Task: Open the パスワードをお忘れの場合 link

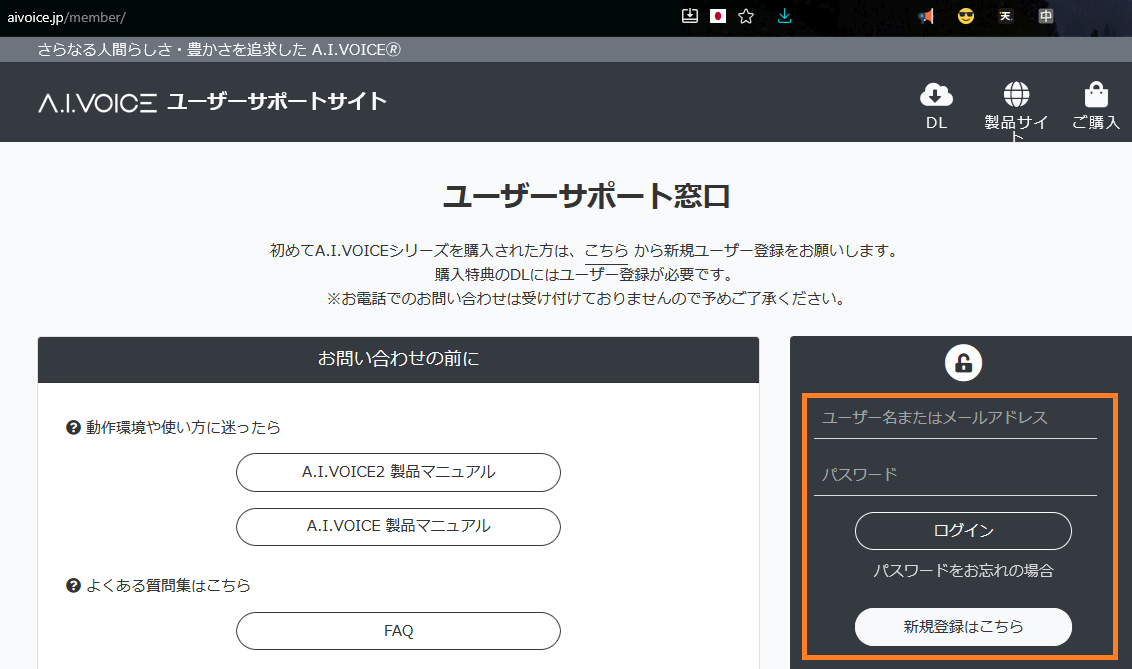Action: pos(963,571)
